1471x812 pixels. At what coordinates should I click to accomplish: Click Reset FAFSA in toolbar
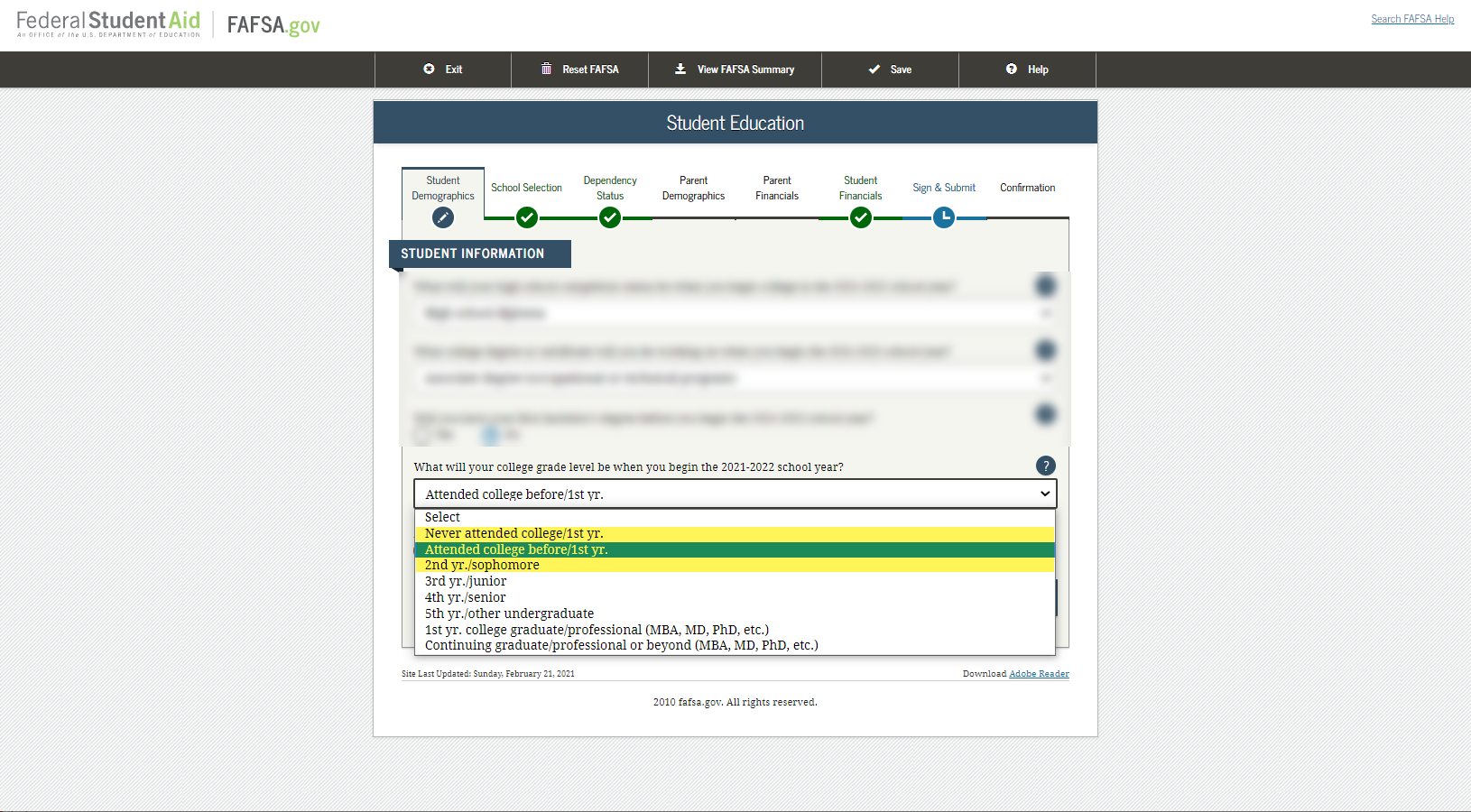pyautogui.click(x=579, y=69)
